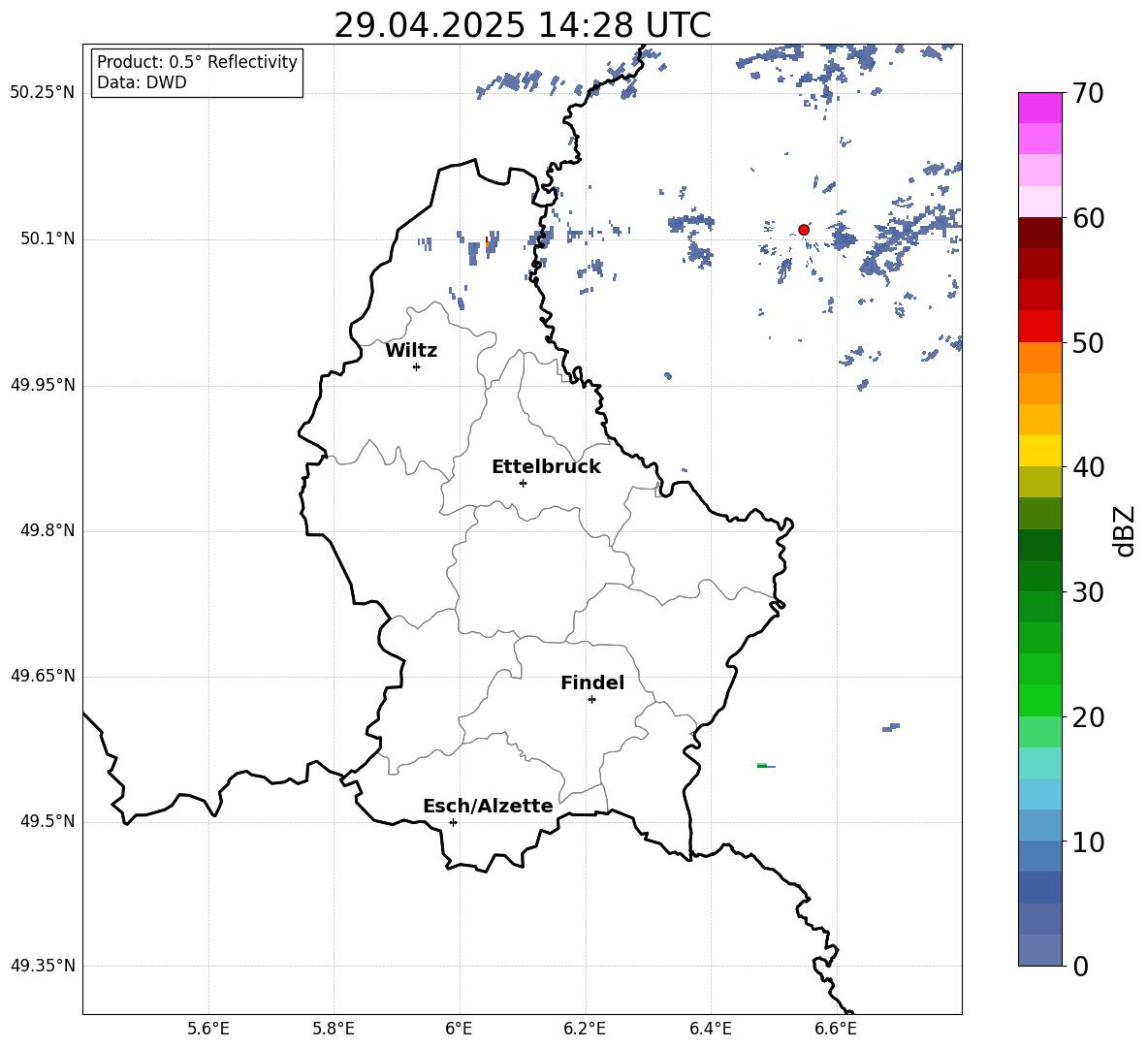Image resolution: width=1148 pixels, height=1048 pixels.
Task: Click the small green echo east of Findel
Action: point(762,766)
